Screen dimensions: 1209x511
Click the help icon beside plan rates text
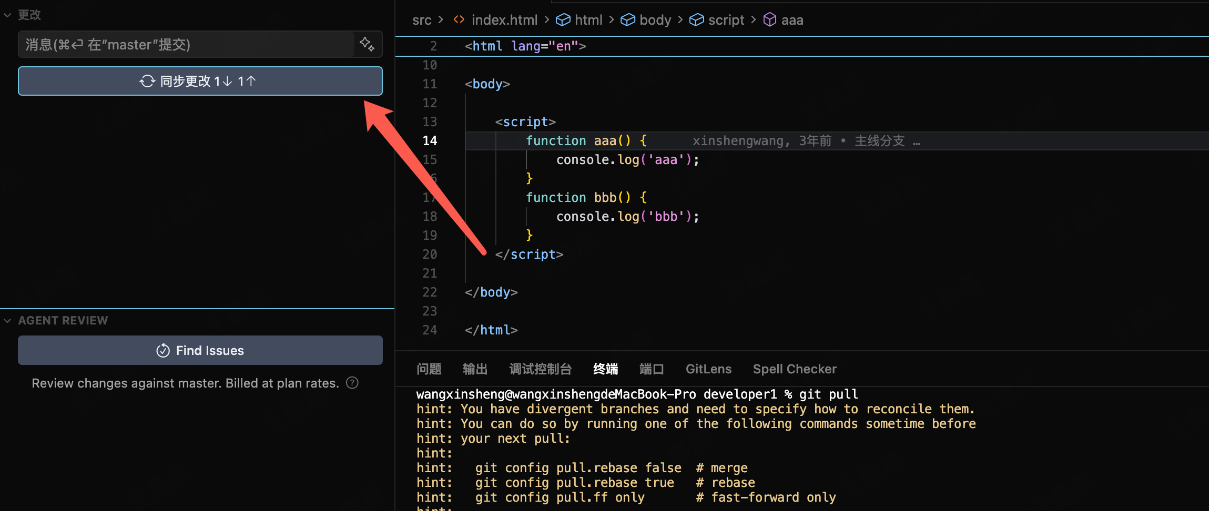click(x=352, y=383)
